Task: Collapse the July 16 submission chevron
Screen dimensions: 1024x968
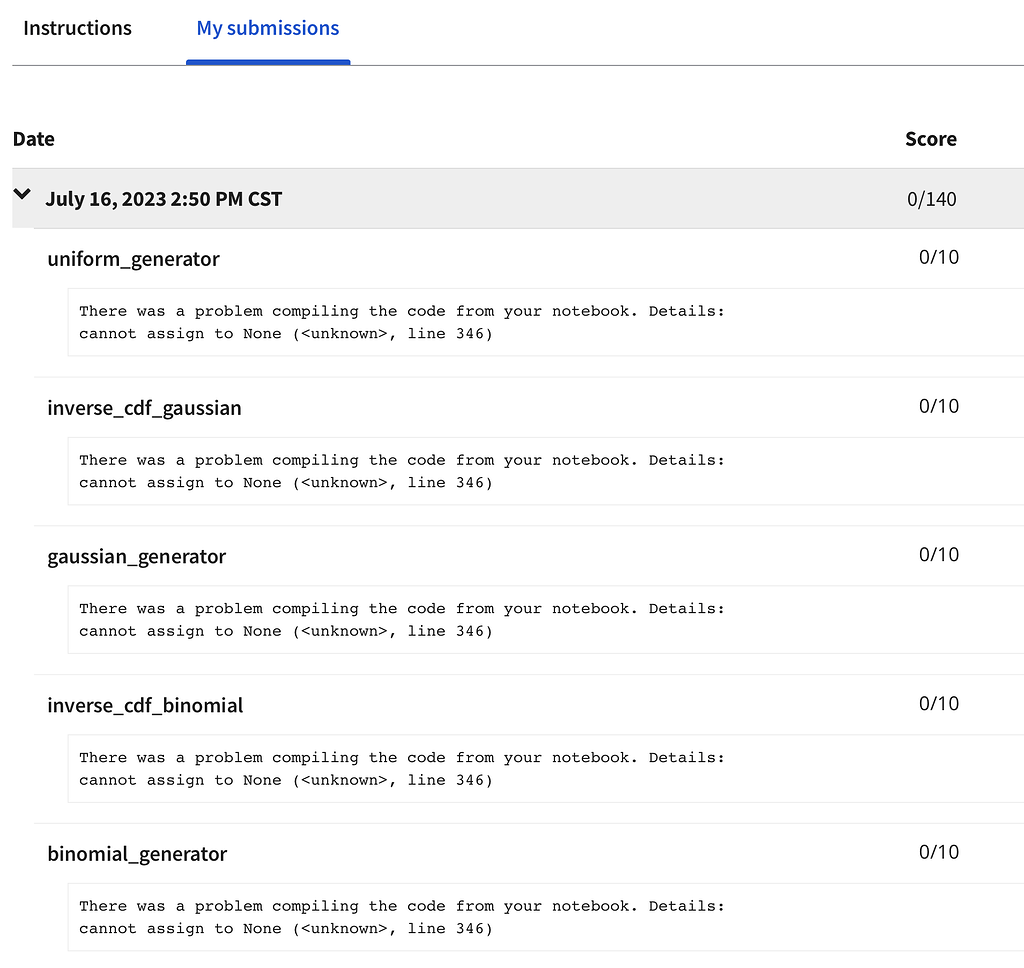Action: pyautogui.click(x=23, y=196)
